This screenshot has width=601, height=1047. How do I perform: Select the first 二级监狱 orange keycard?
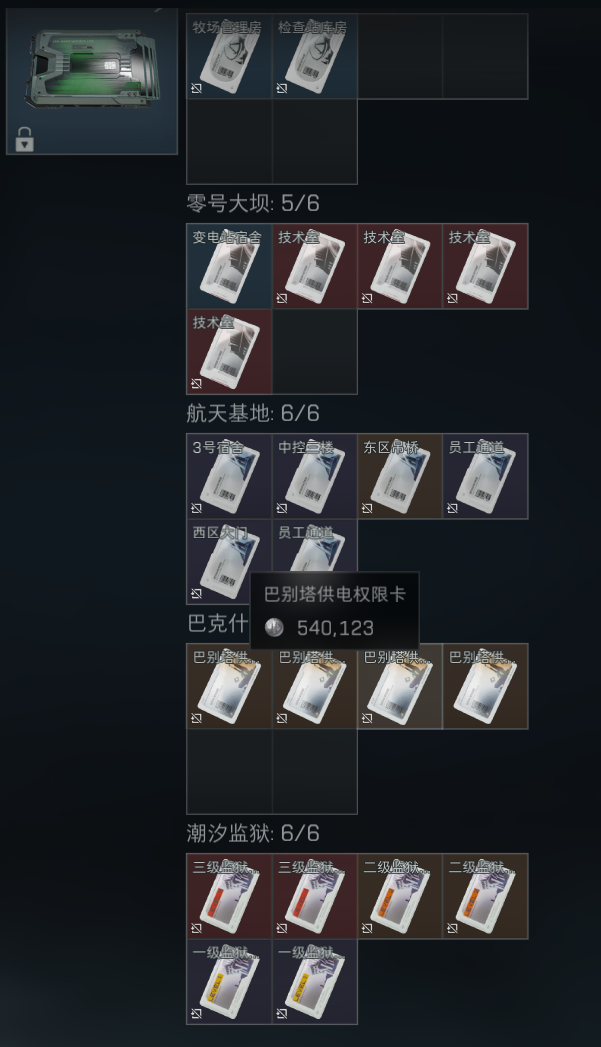tap(400, 896)
